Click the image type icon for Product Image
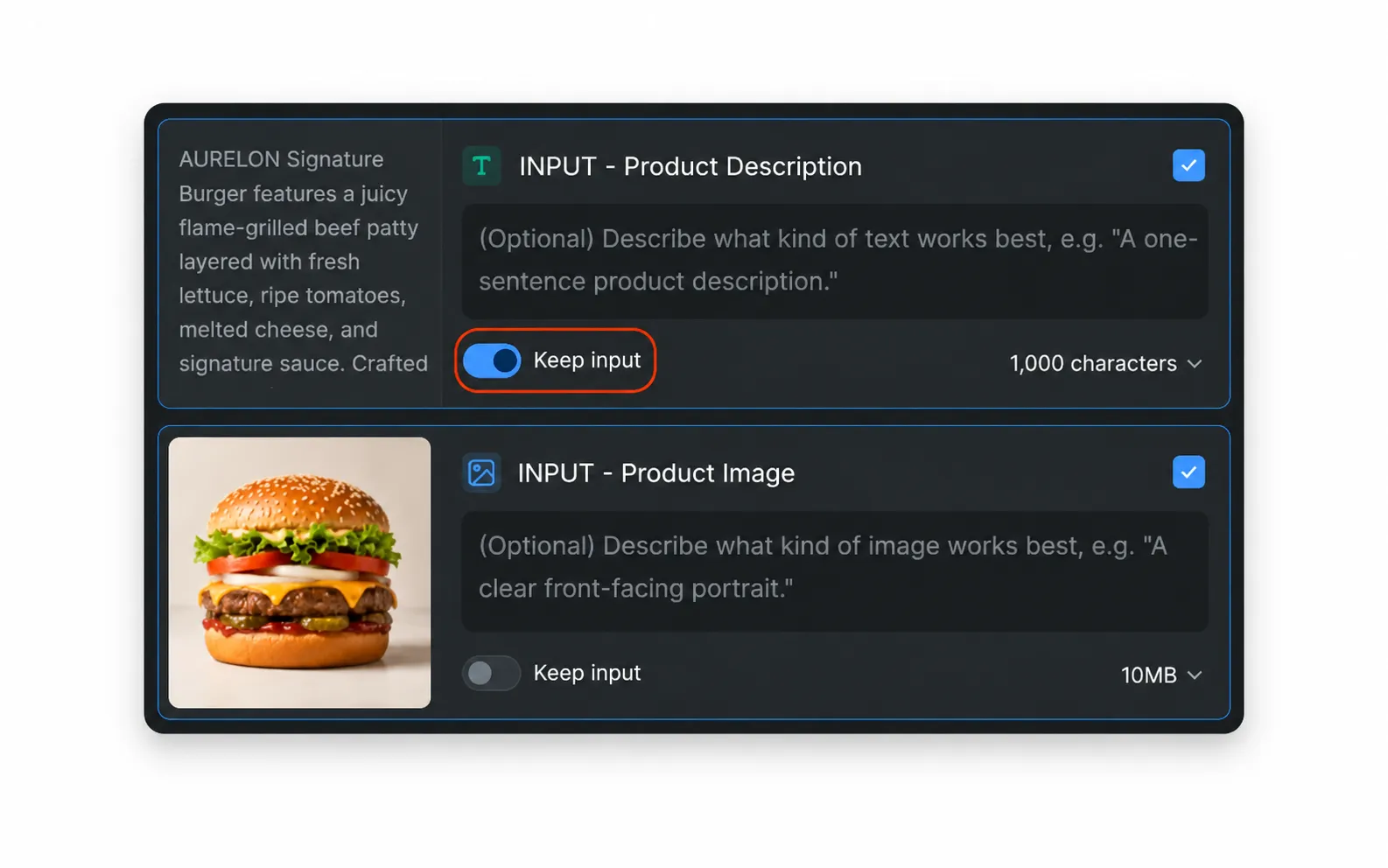 [x=481, y=473]
